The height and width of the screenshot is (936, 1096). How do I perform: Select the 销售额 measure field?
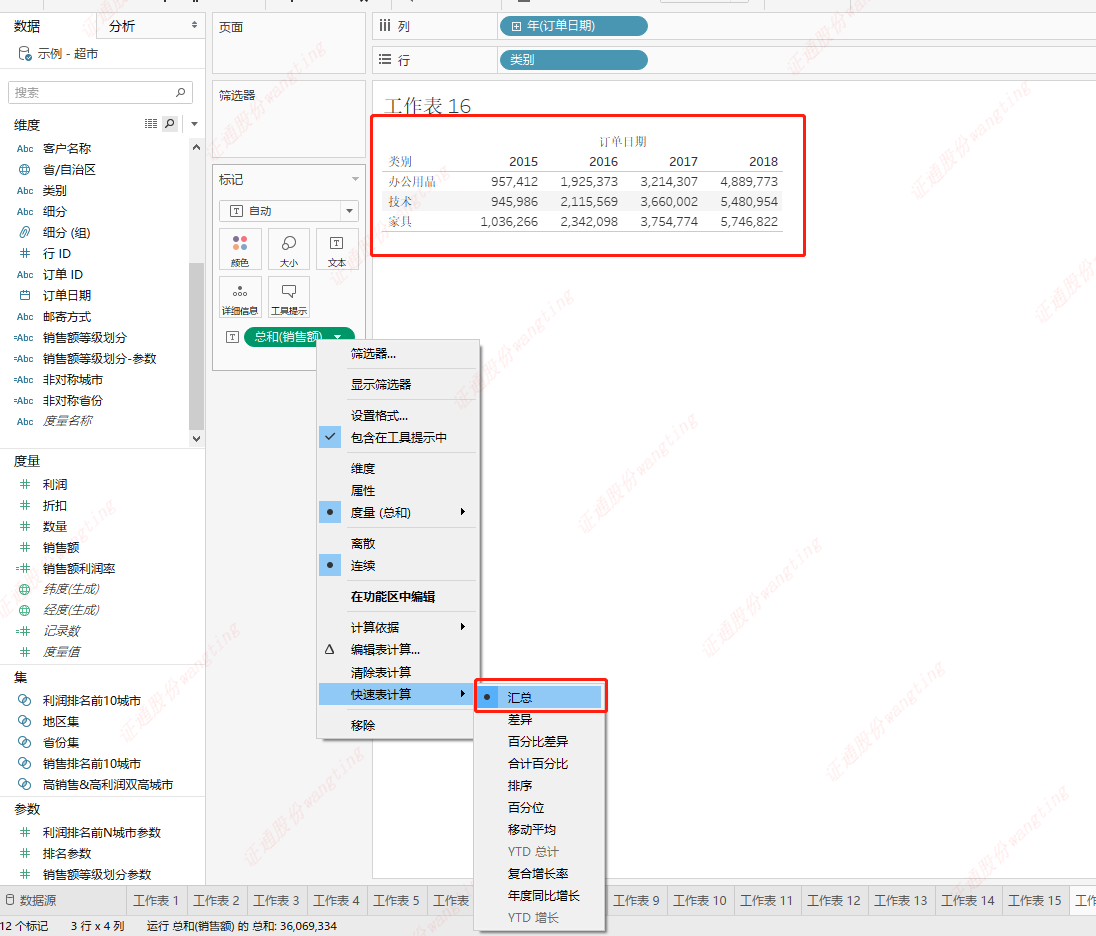pos(61,547)
